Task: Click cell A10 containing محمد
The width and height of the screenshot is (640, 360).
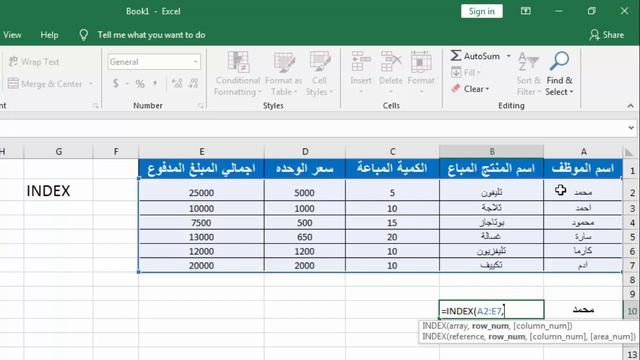Action: pyautogui.click(x=583, y=310)
